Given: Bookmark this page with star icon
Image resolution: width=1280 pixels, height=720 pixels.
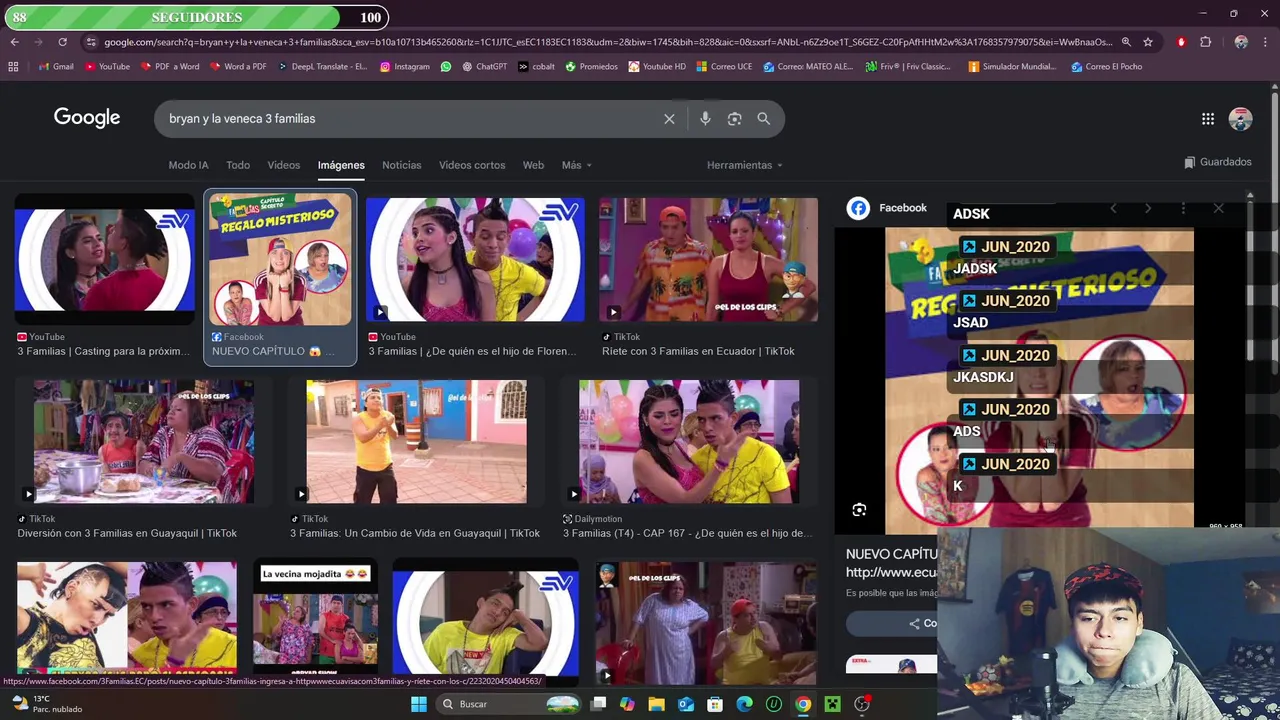Looking at the screenshot, I should [x=1148, y=42].
